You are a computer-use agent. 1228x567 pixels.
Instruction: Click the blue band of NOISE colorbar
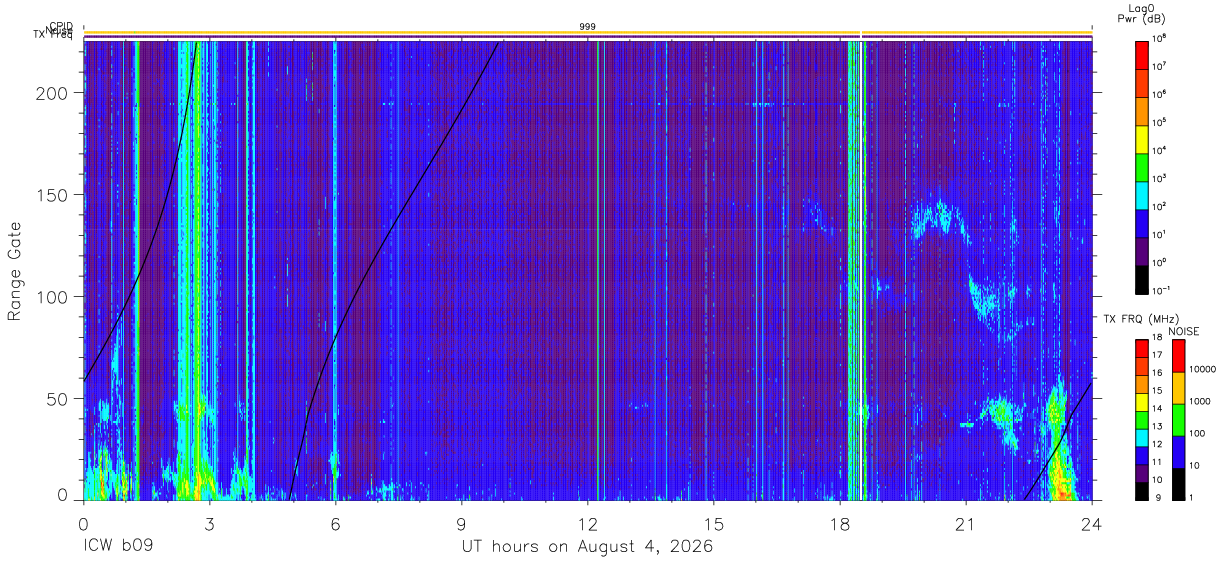coord(1179,452)
